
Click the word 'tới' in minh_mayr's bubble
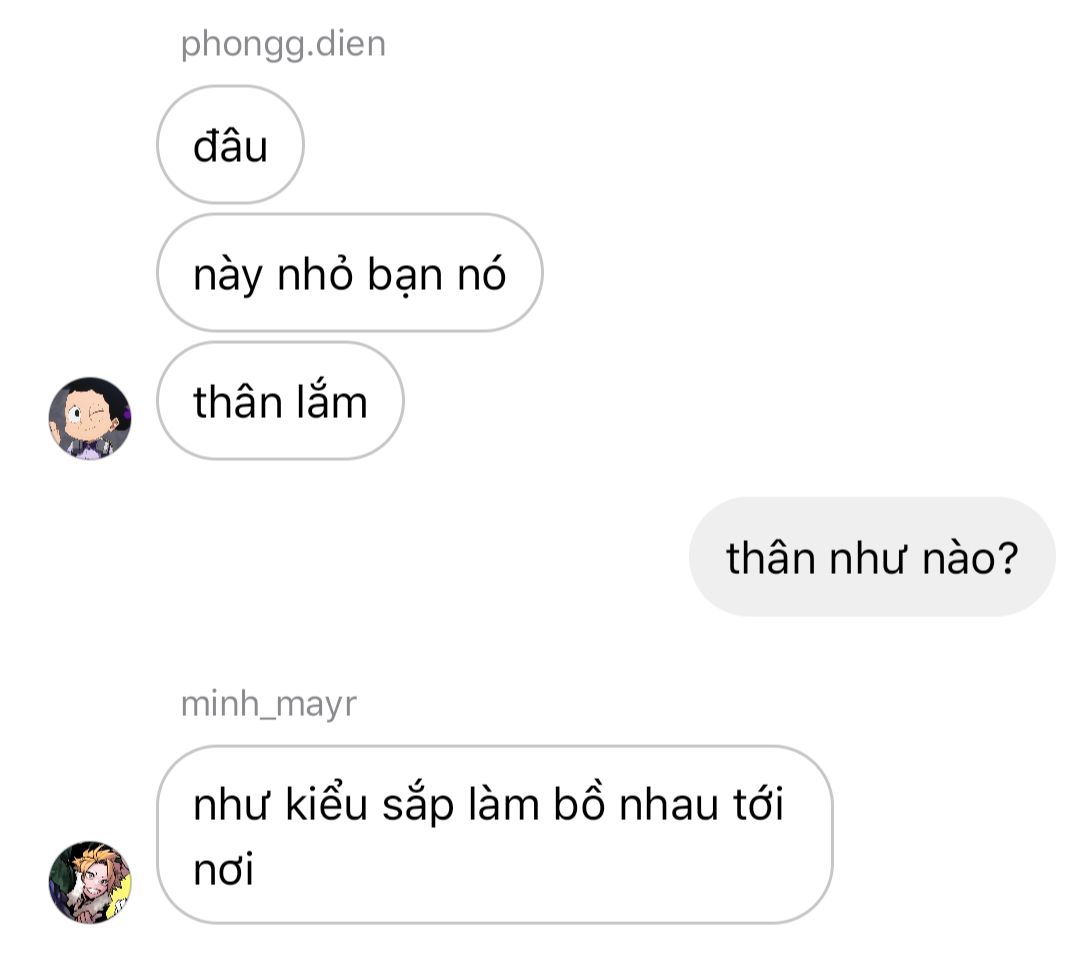(758, 803)
